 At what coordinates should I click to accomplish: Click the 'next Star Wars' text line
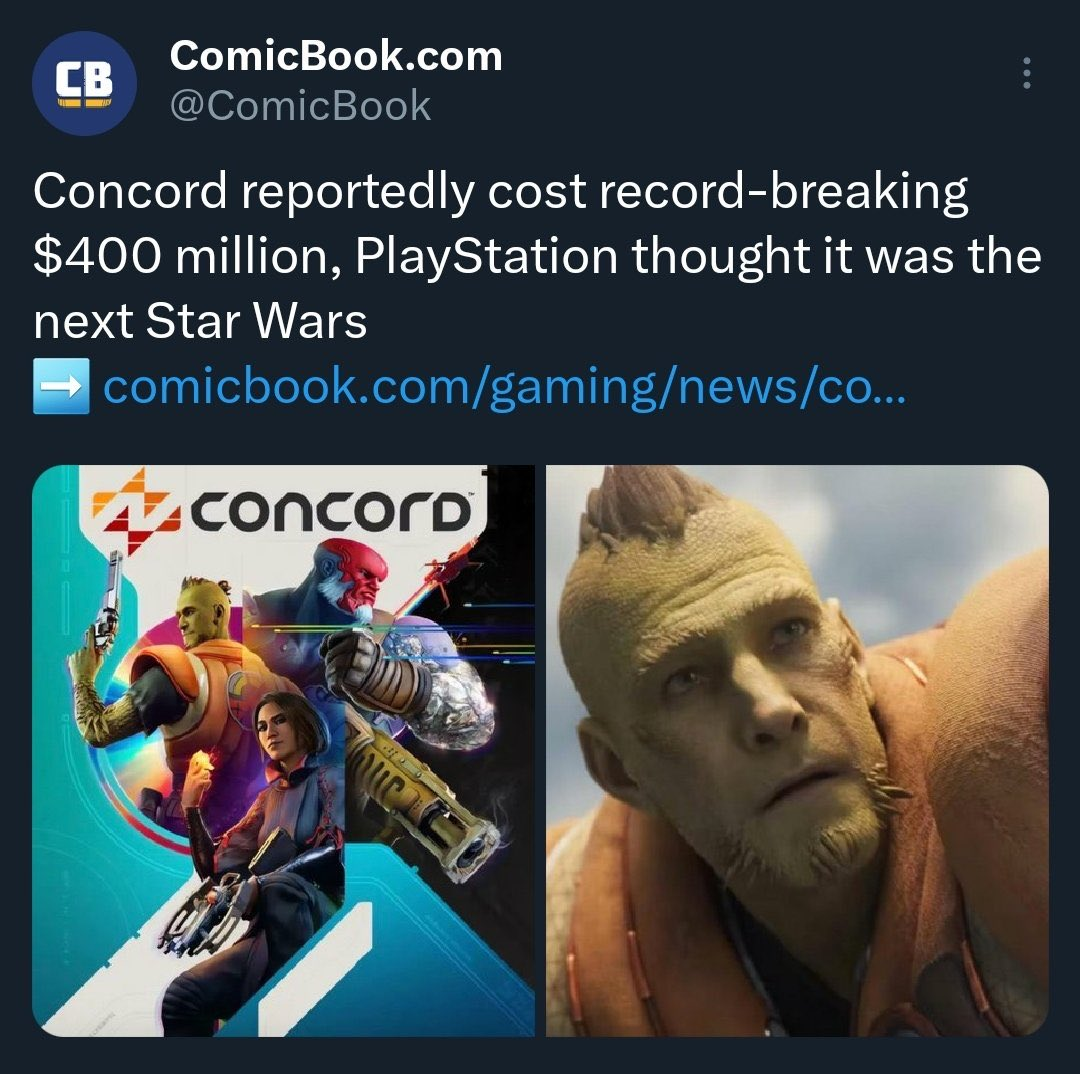tap(200, 321)
